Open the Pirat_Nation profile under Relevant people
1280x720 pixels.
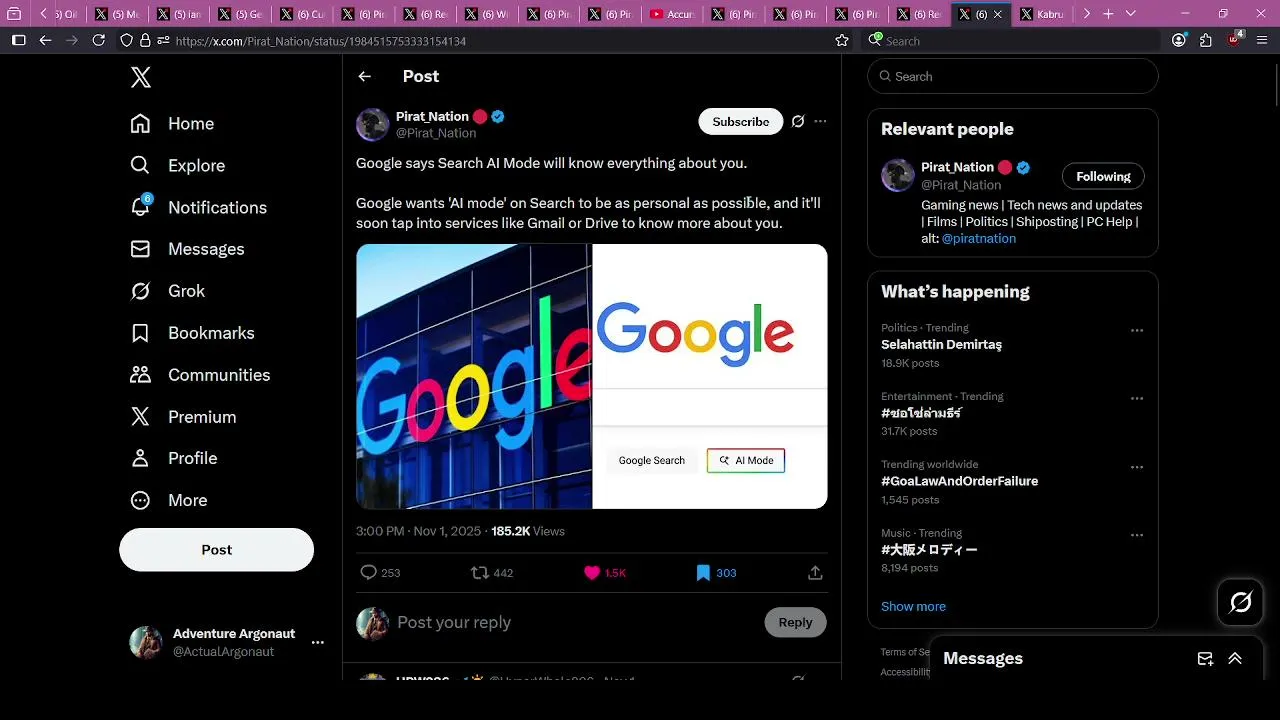[x=957, y=168]
